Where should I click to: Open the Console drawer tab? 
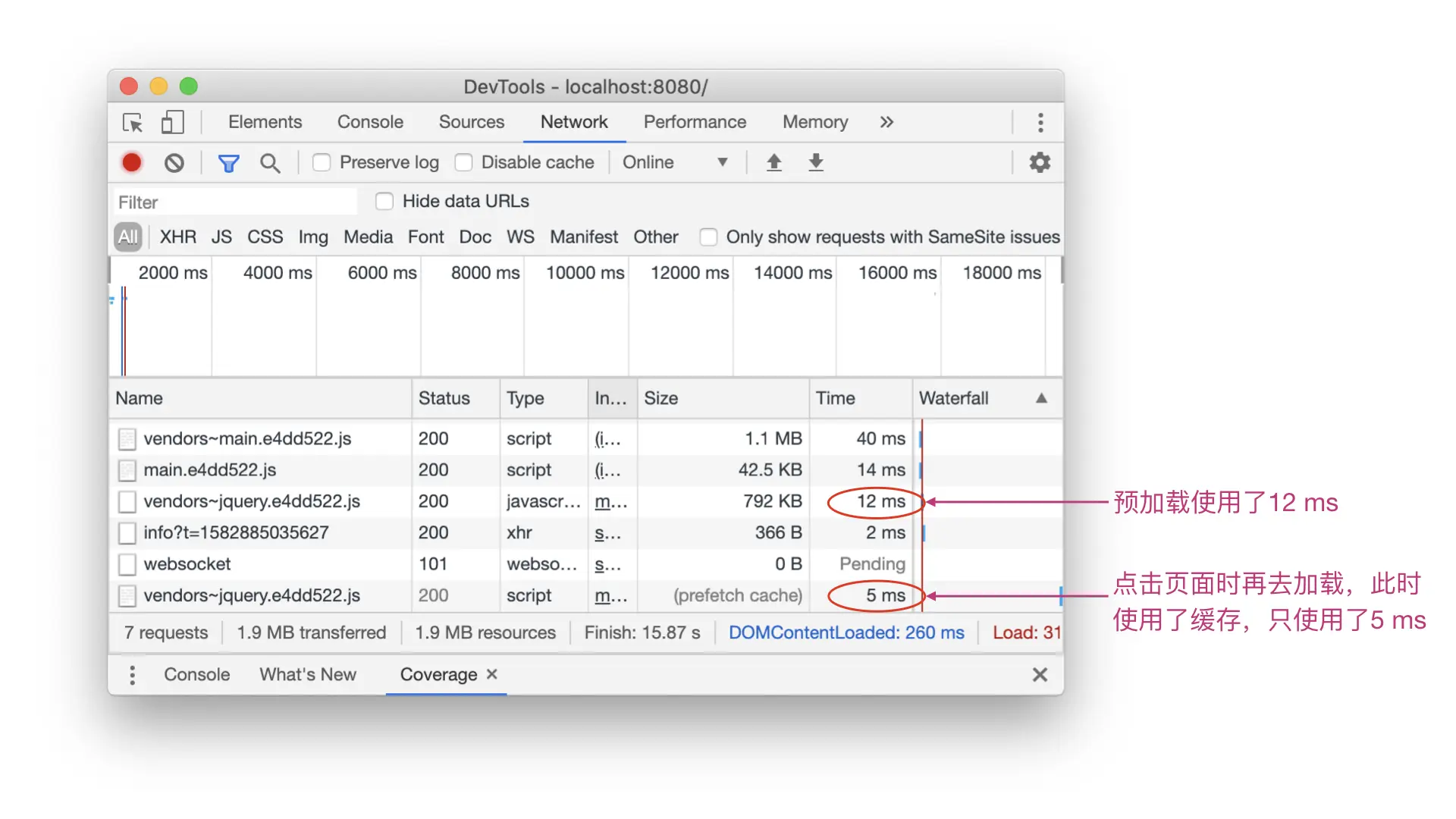[x=196, y=674]
